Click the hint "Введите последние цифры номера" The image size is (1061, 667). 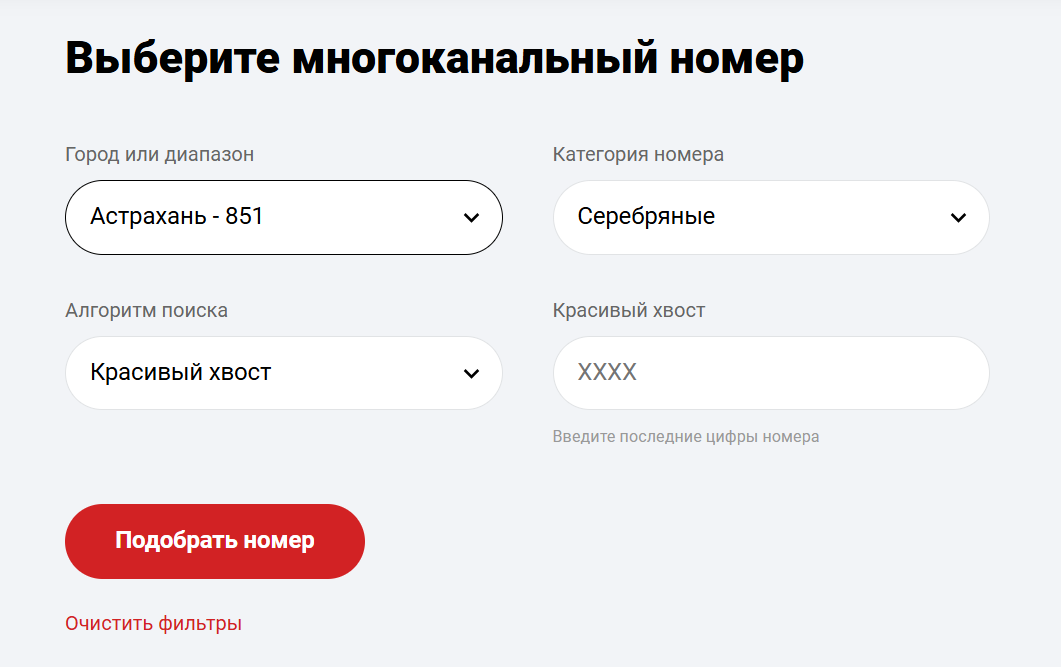click(686, 436)
